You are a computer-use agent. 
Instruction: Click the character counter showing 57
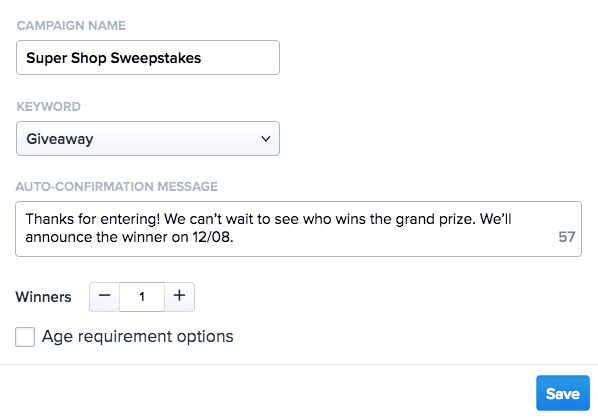[x=566, y=237]
